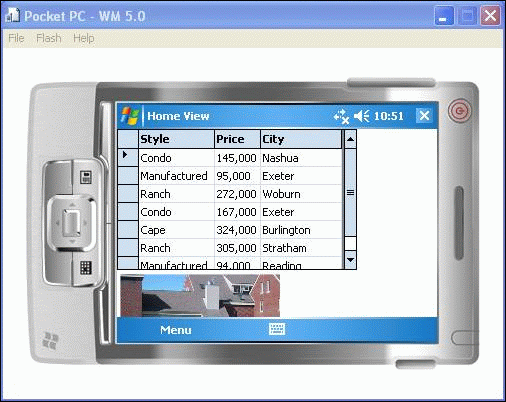Tap the Windows Start flag icon
Viewport: 506px width, 402px height.
point(130,116)
